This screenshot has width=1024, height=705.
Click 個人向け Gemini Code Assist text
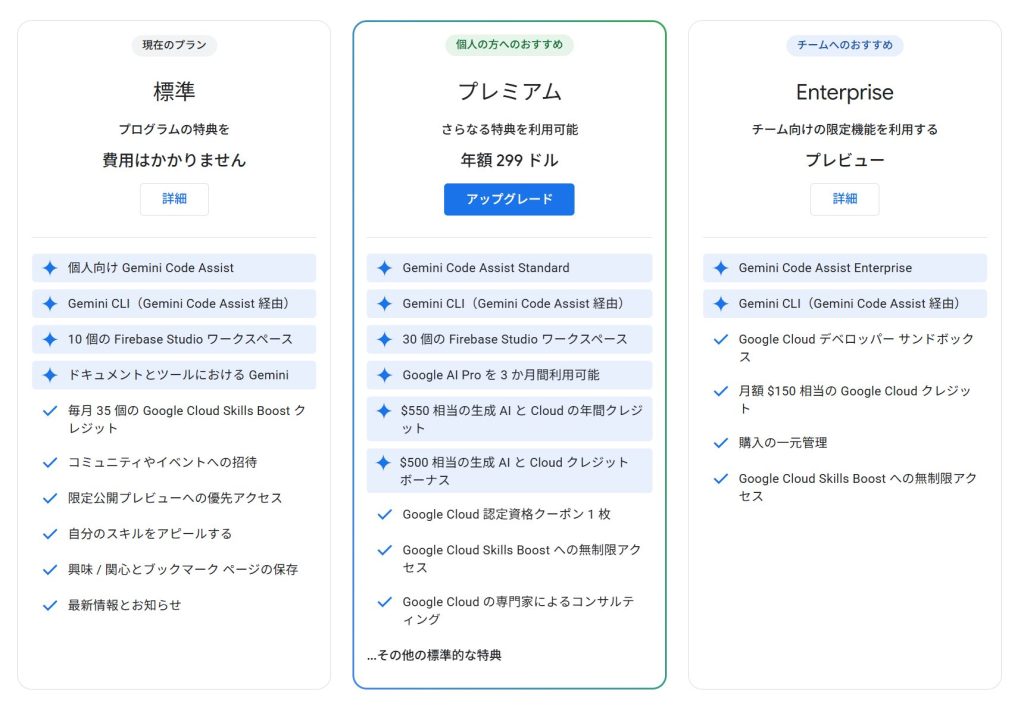coord(151,268)
